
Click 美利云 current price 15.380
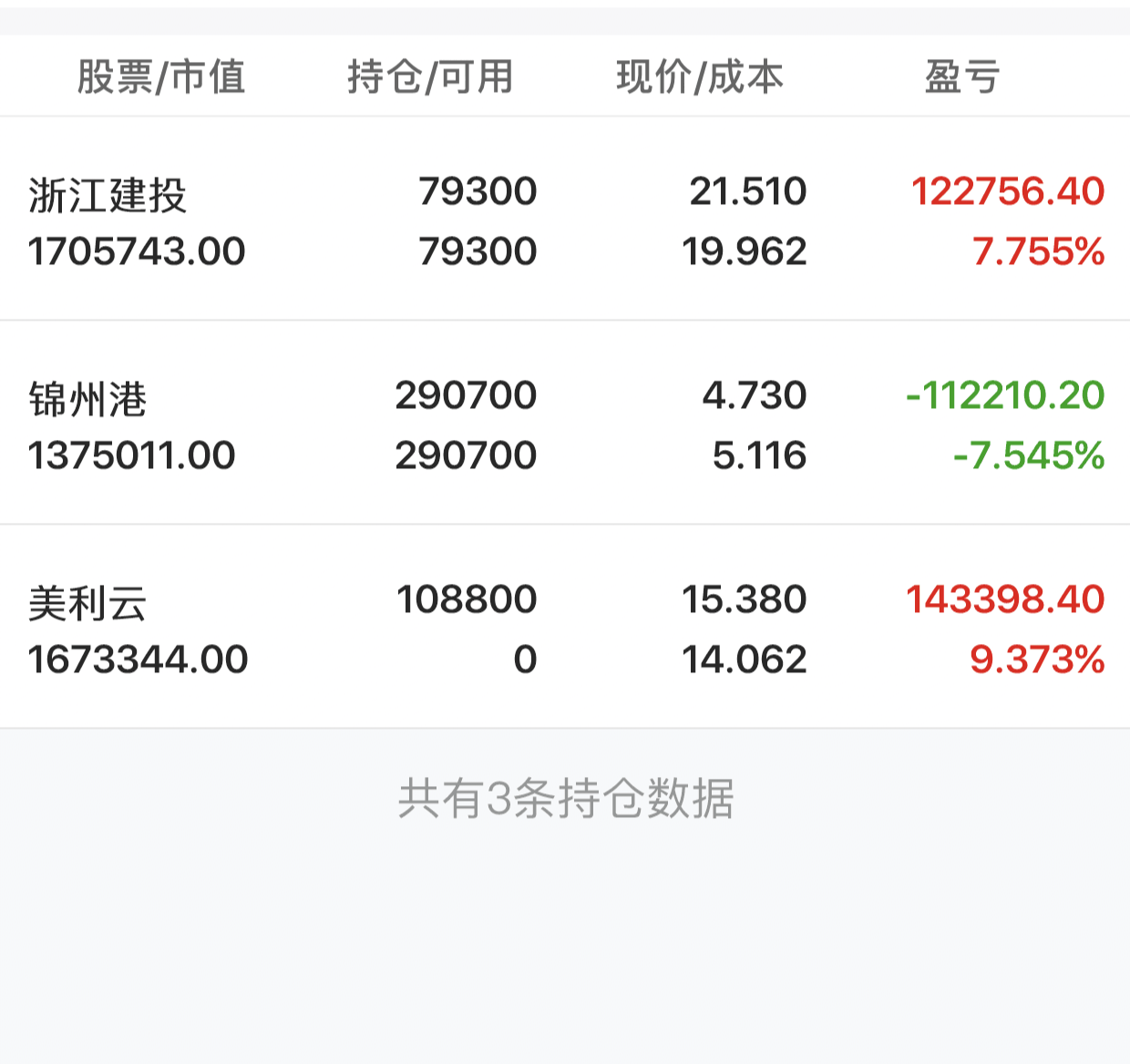tap(745, 599)
